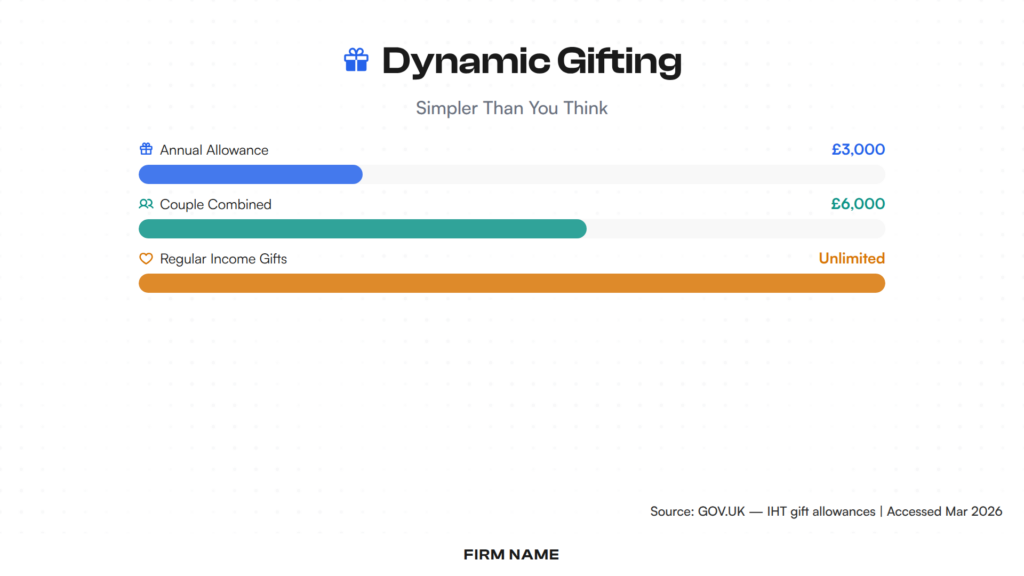The image size is (1024, 576).
Task: Click the Annual Allowance label
Action: coord(214,150)
